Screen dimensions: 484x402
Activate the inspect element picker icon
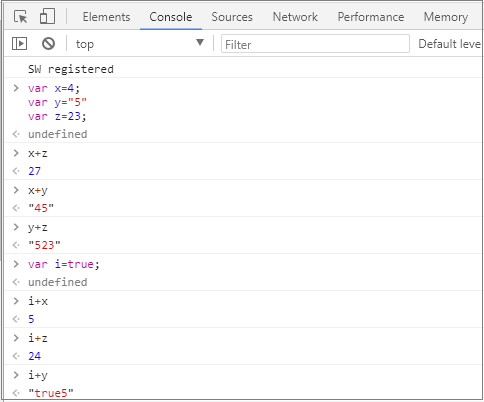(x=21, y=16)
